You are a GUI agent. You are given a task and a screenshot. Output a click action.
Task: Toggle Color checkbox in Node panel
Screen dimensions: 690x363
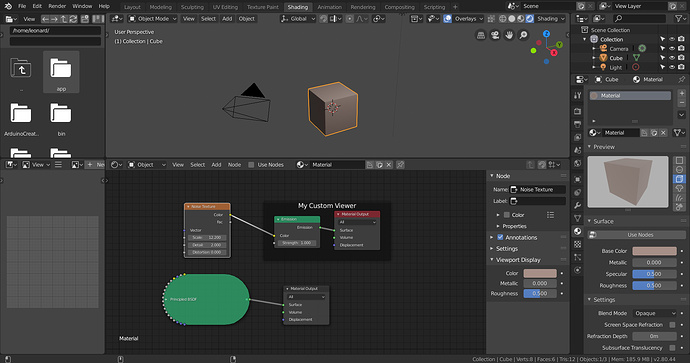(506, 215)
